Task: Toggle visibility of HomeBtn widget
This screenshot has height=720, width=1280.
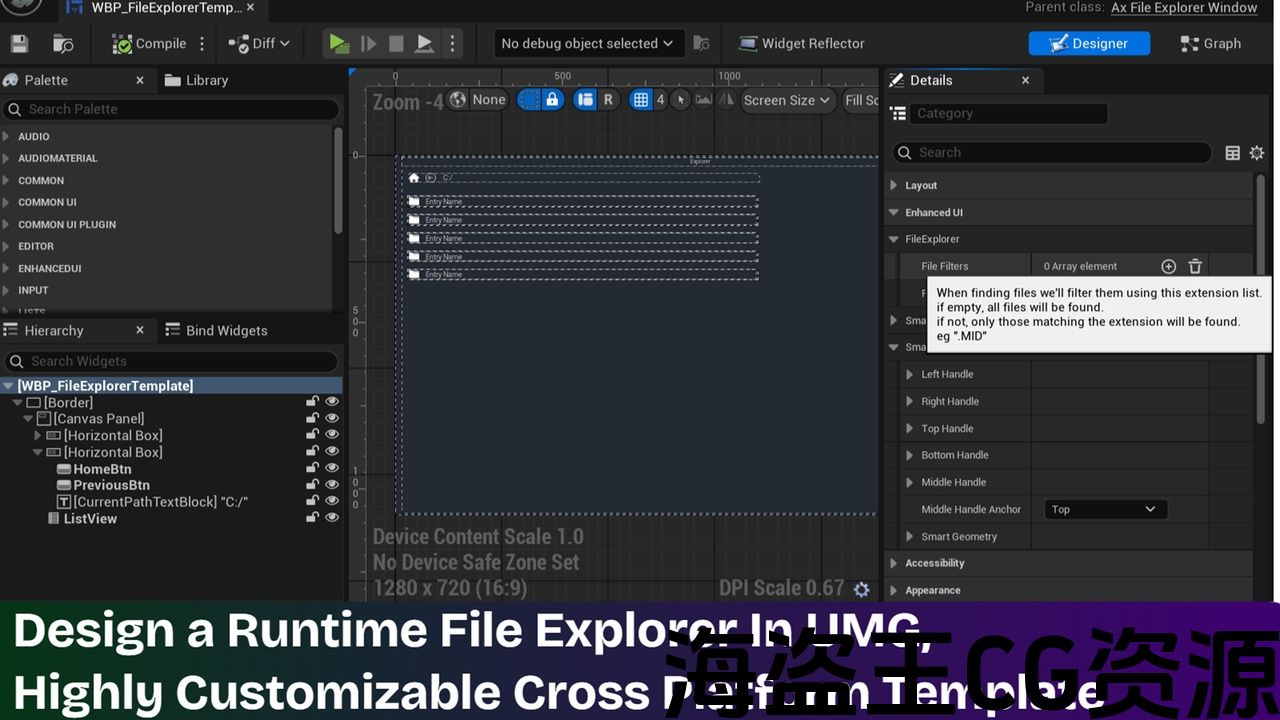Action: (x=332, y=468)
